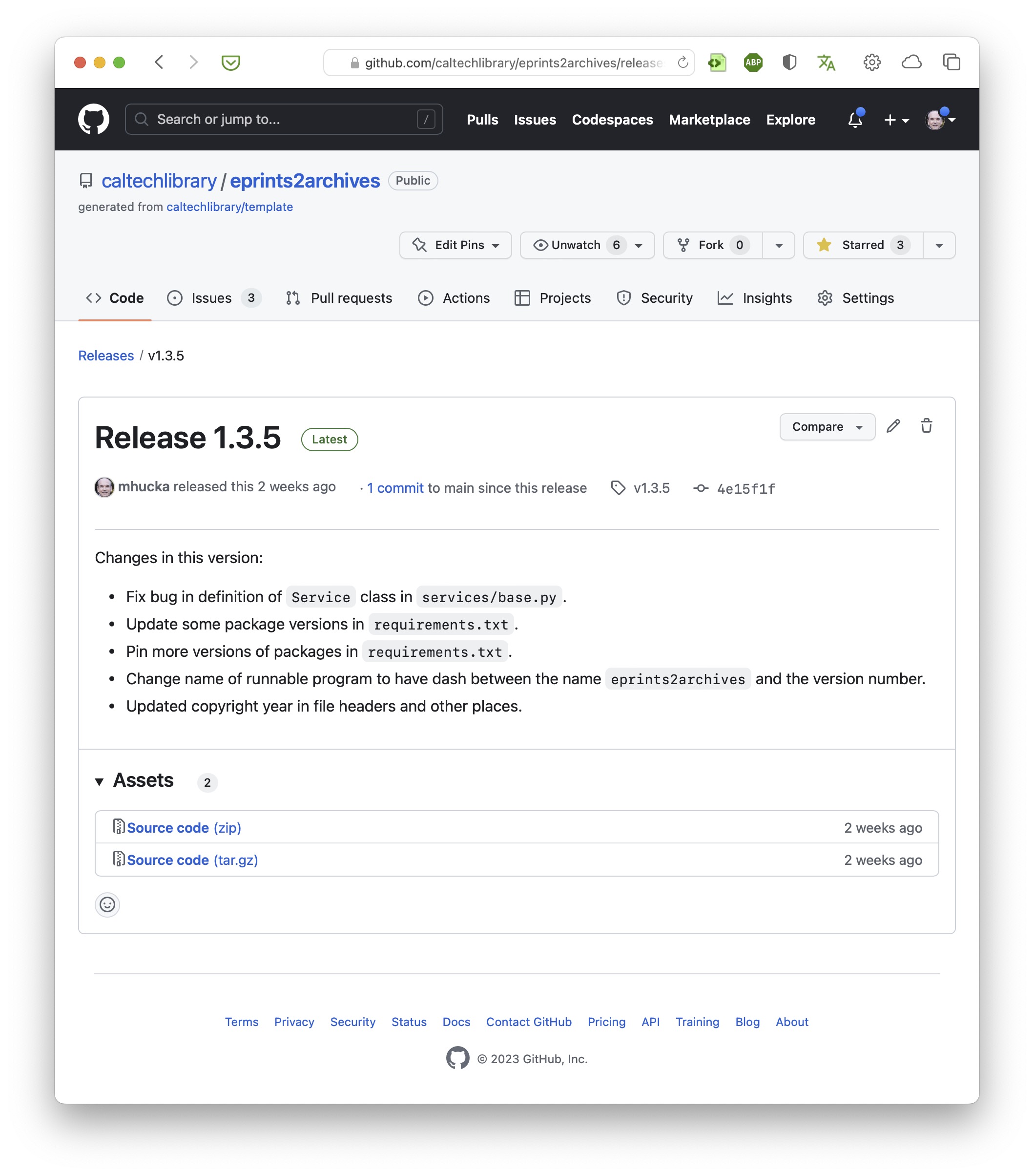
Task: Open the caltechlibrary owner link
Action: click(159, 181)
